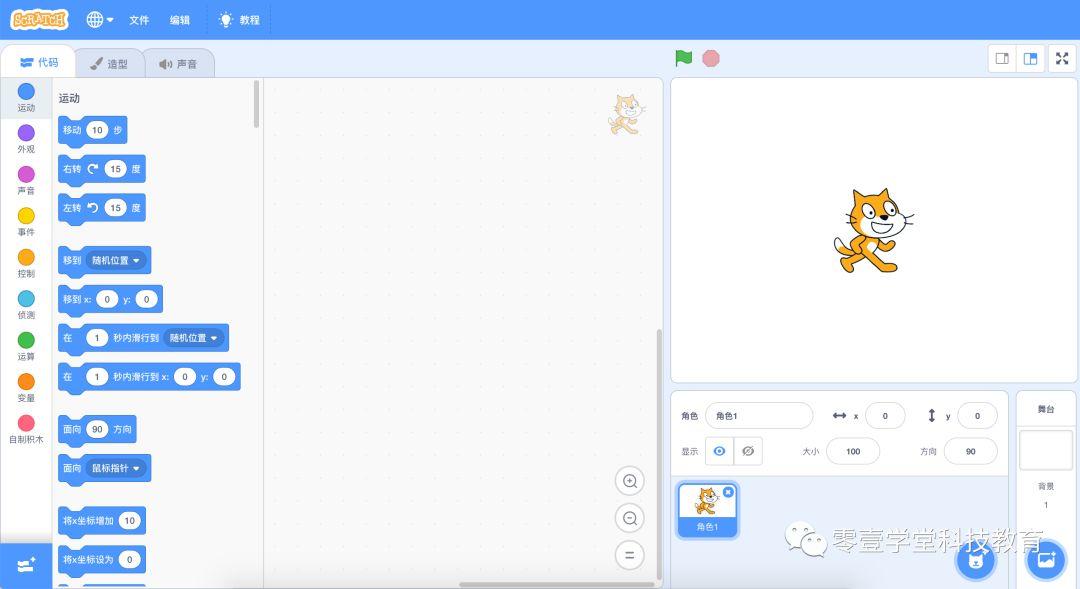Click the 90 value in 面向 方向 block
The height and width of the screenshot is (589, 1080).
(x=97, y=429)
